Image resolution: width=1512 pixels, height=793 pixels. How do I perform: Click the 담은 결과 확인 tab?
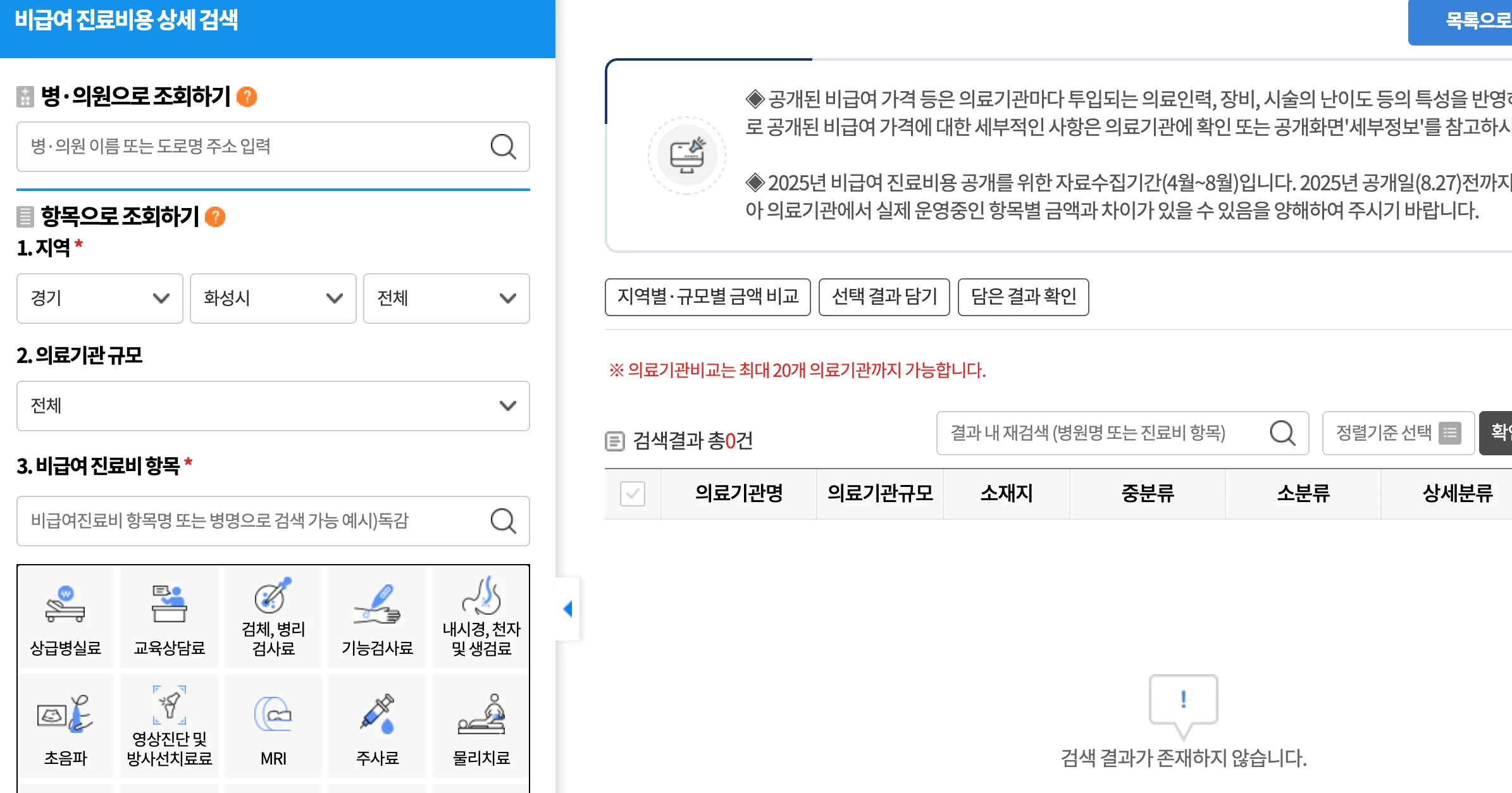point(1023,297)
